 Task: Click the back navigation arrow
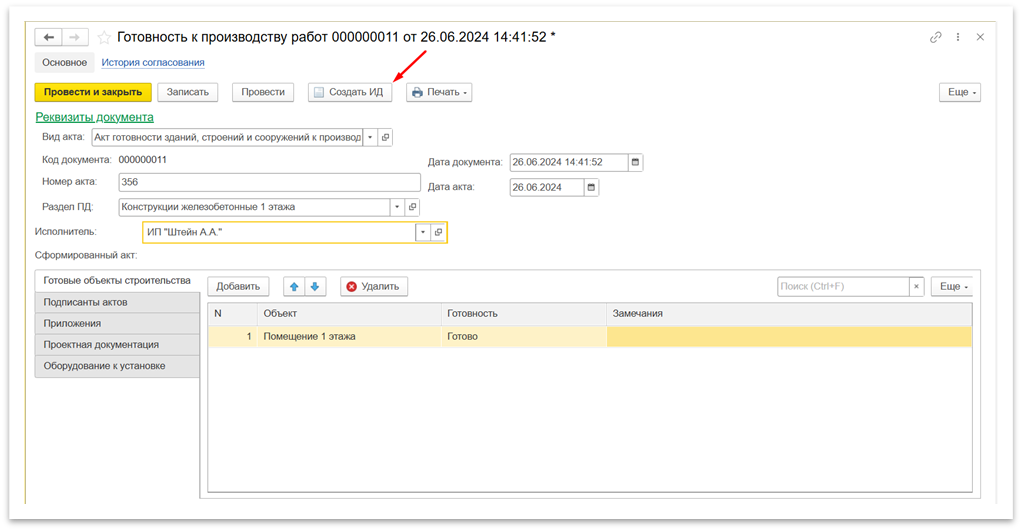pyautogui.click(x=49, y=37)
